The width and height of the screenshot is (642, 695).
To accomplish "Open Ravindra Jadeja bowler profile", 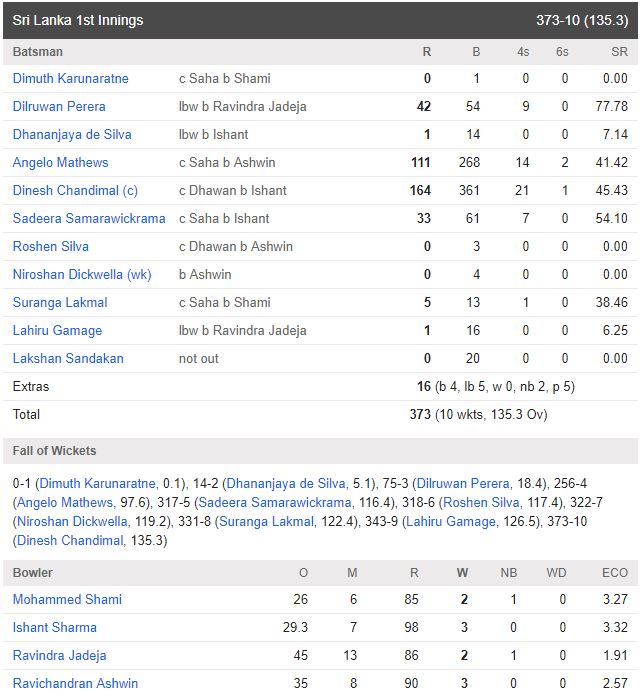I will click(x=59, y=655).
